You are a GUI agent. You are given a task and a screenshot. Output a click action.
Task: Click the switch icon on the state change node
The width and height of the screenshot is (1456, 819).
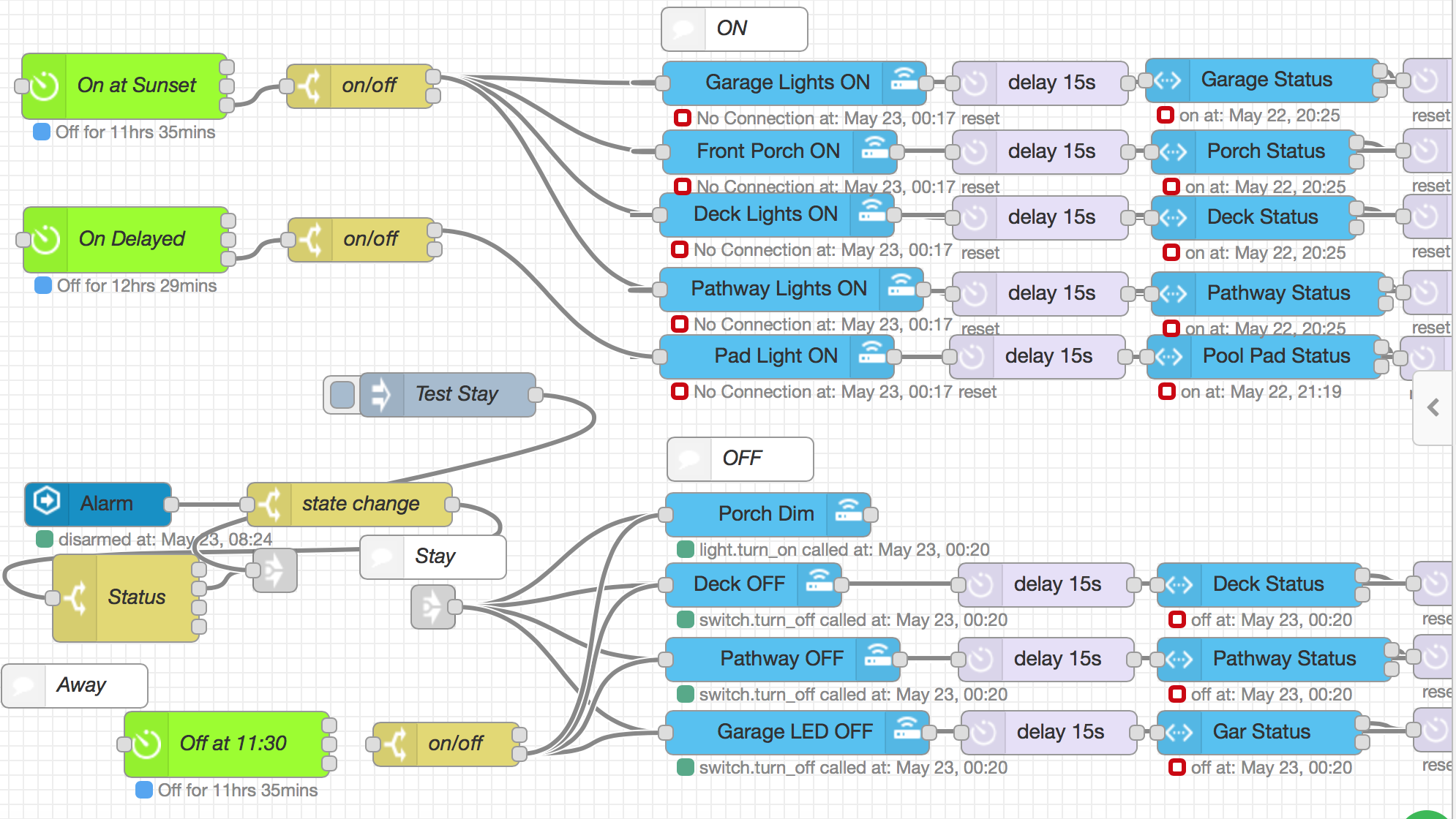point(271,503)
